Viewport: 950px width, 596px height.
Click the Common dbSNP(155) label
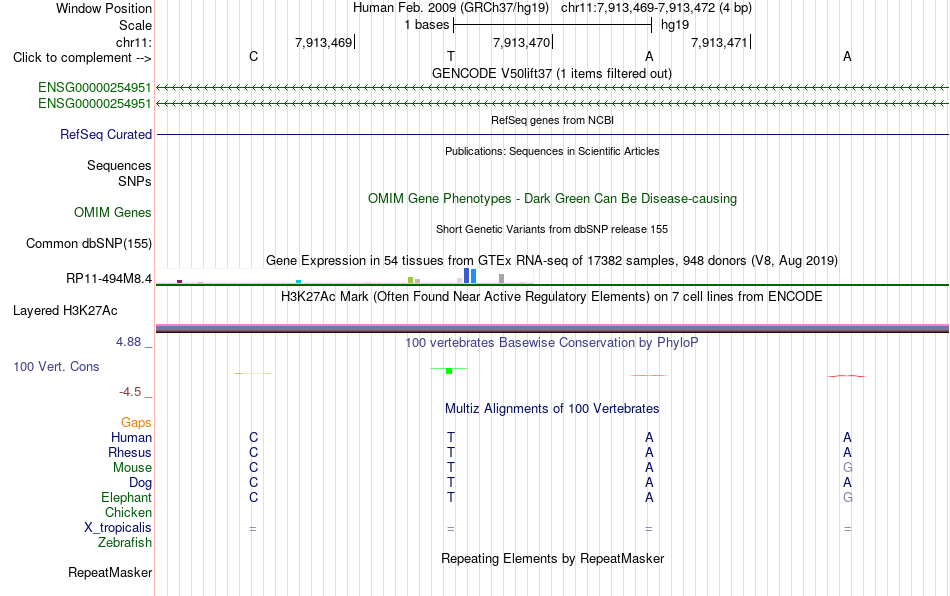pos(88,243)
